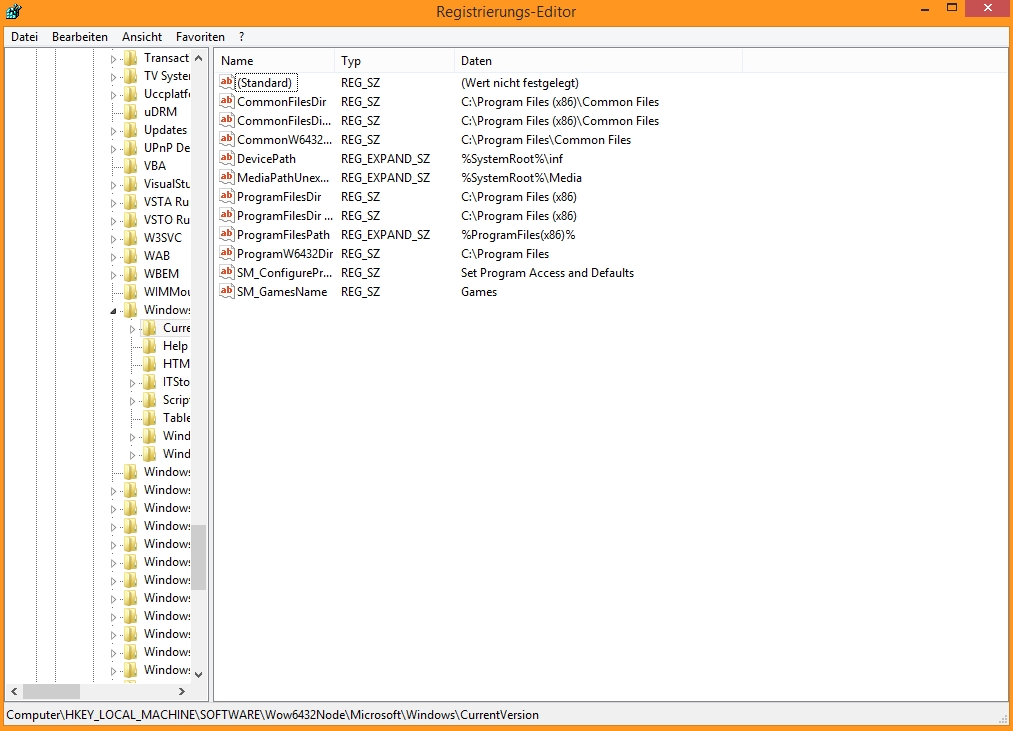This screenshot has height=731, width=1013.
Task: Open the Datei menu
Action: [x=25, y=37]
